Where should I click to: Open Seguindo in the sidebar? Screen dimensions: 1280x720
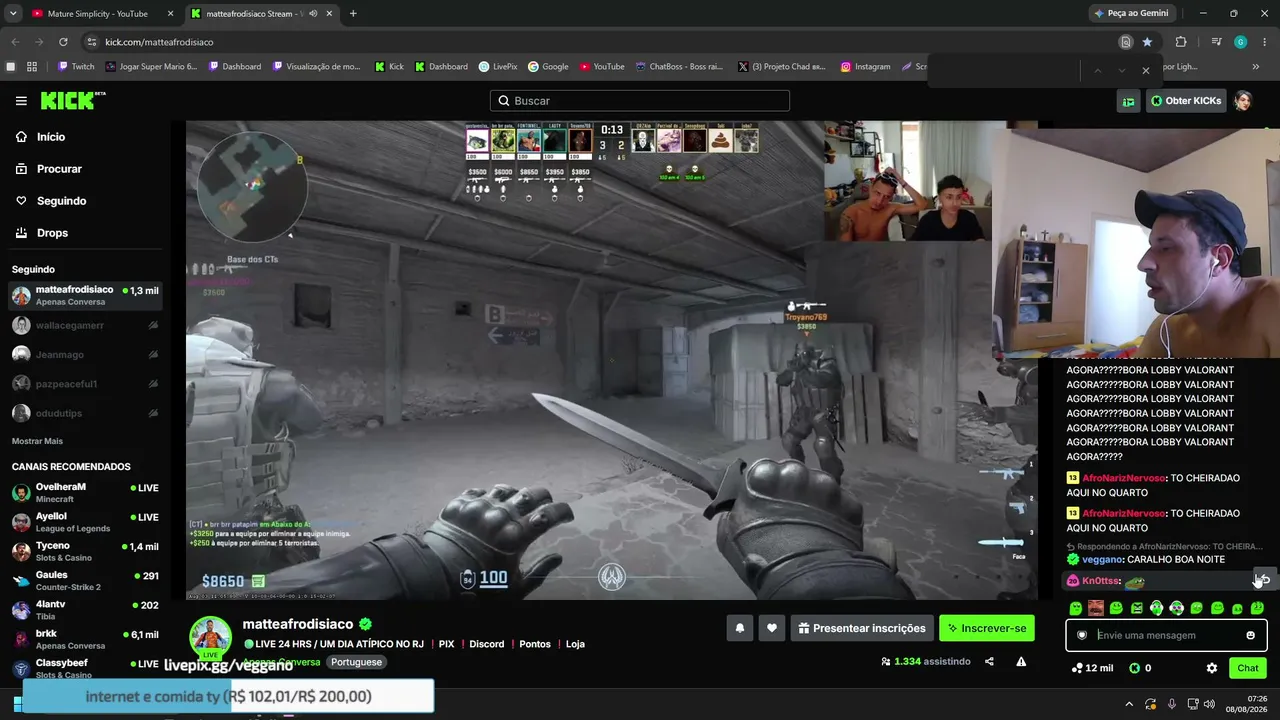click(x=61, y=201)
